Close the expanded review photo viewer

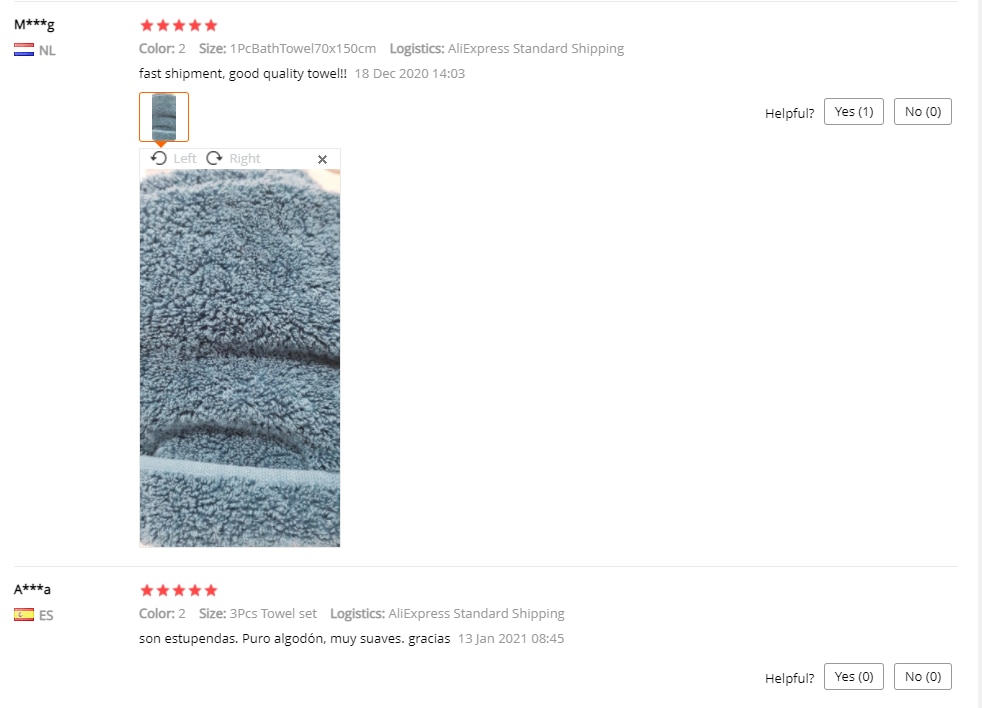point(323,159)
